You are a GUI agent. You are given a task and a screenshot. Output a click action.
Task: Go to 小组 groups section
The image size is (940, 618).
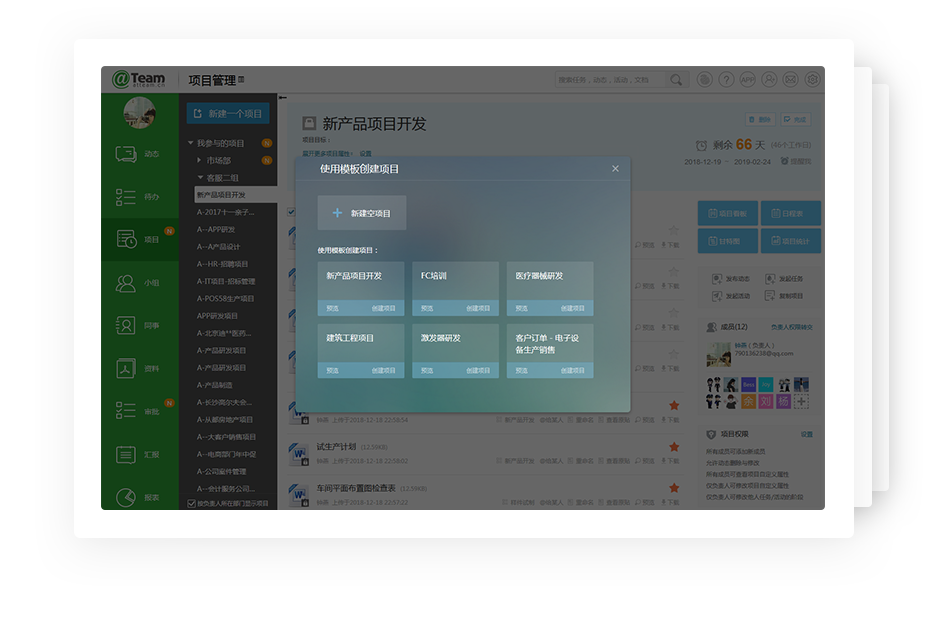(x=138, y=283)
